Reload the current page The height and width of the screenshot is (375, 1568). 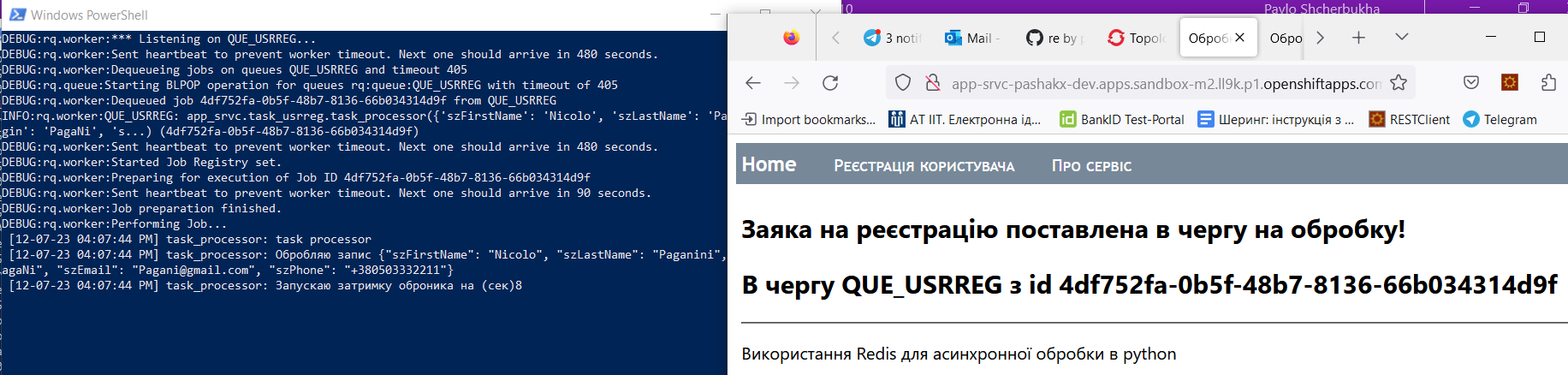[829, 83]
